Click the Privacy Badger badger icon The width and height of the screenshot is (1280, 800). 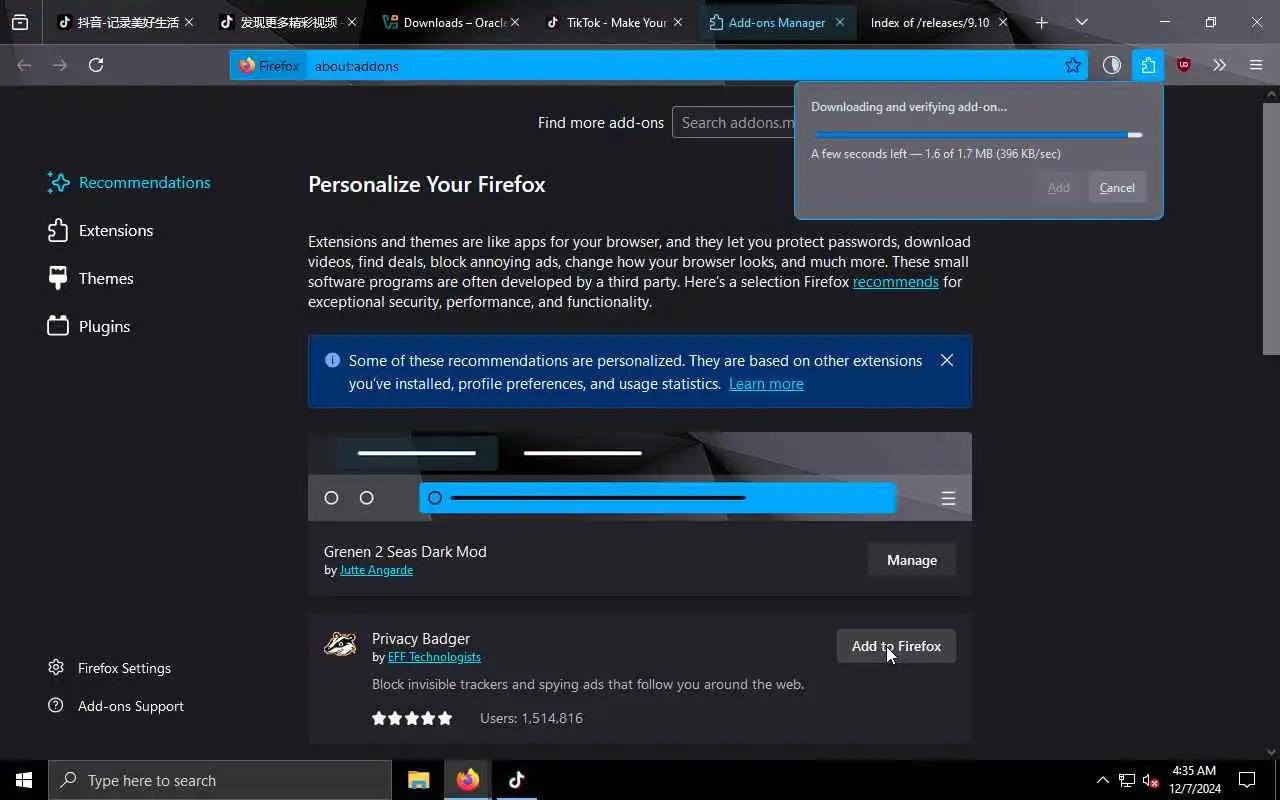[340, 644]
